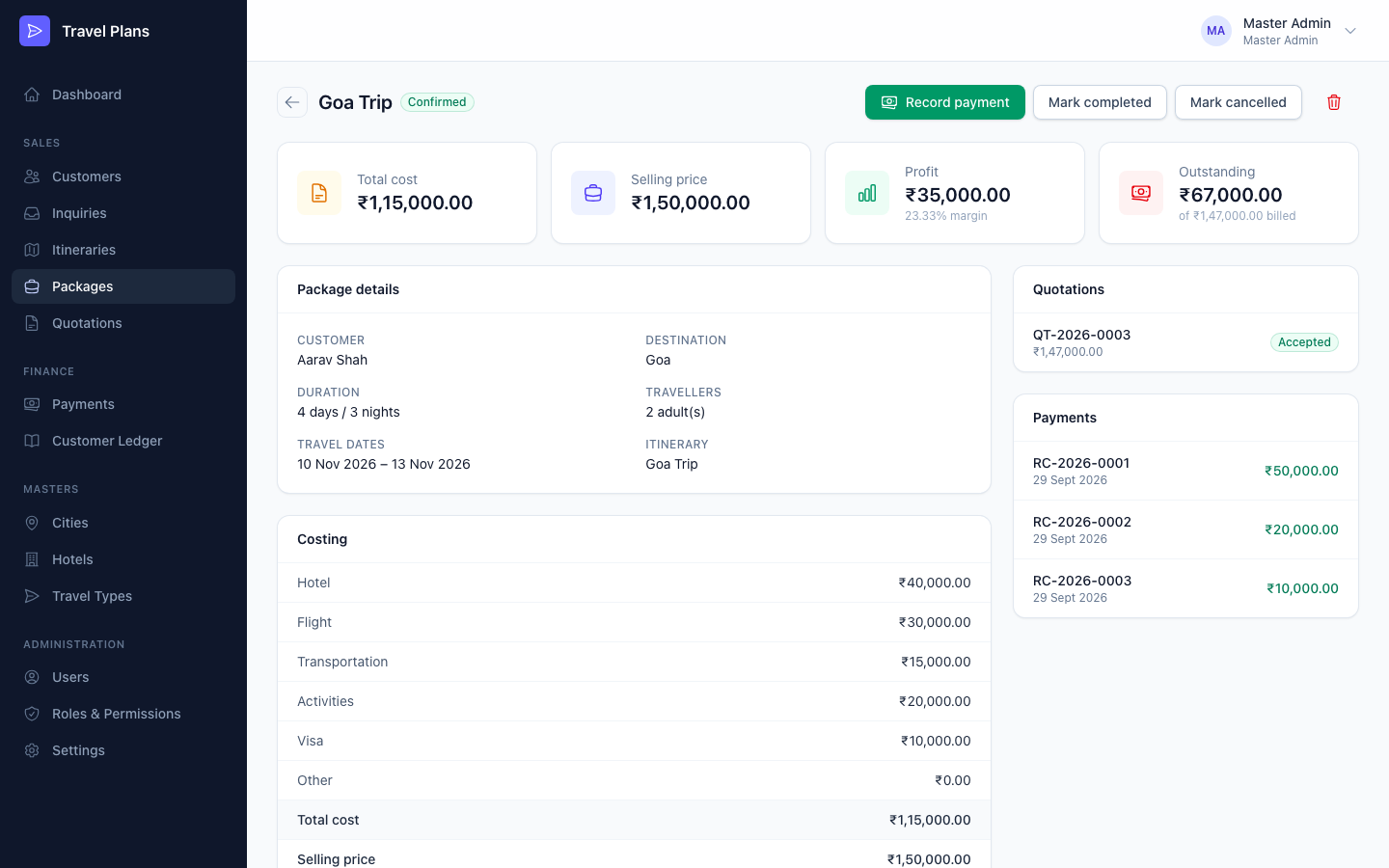Open payment receipt RC-2026-0002
Viewport: 1389px width, 868px height.
(x=1185, y=529)
